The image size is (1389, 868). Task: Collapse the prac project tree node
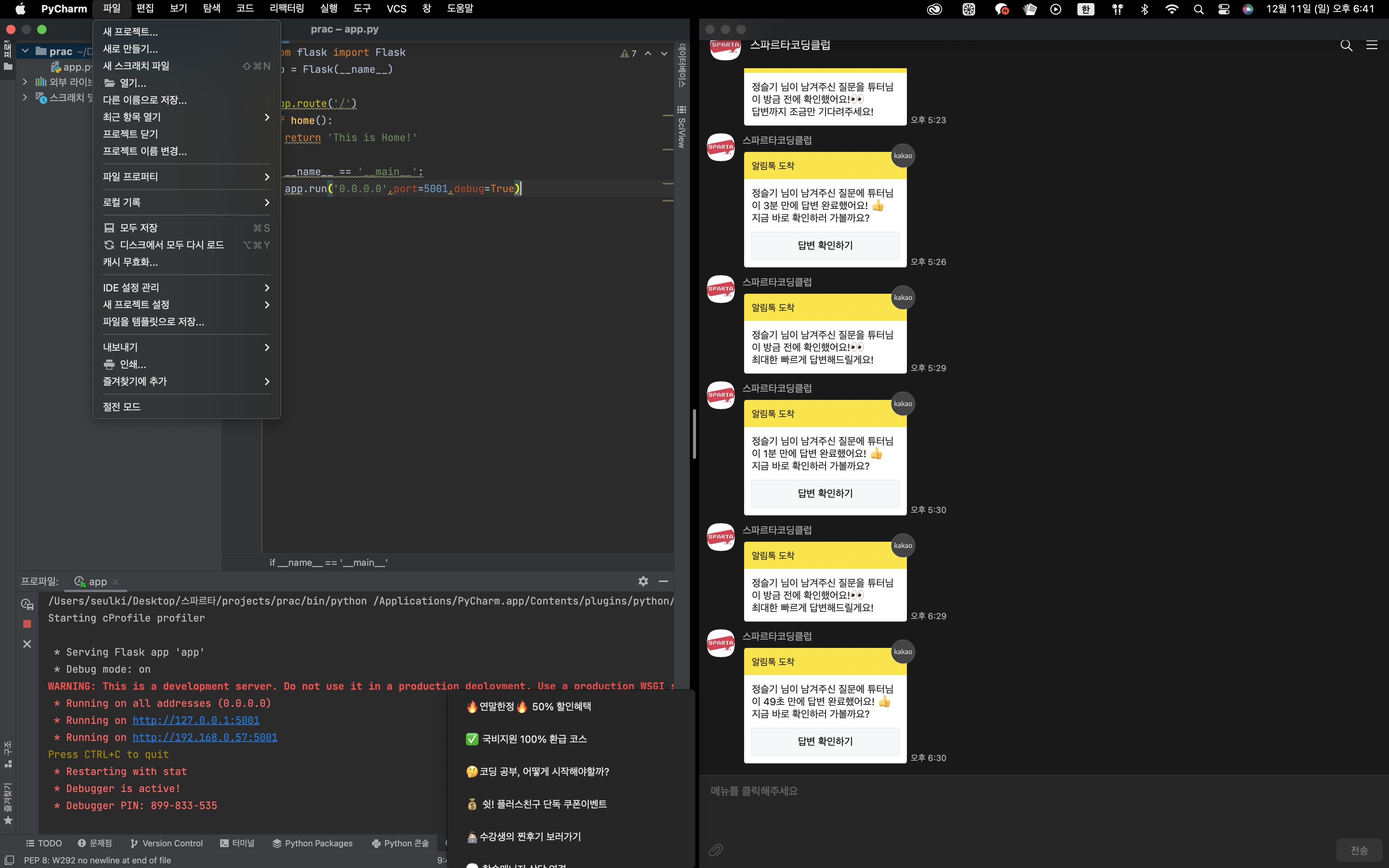pyautogui.click(x=25, y=51)
